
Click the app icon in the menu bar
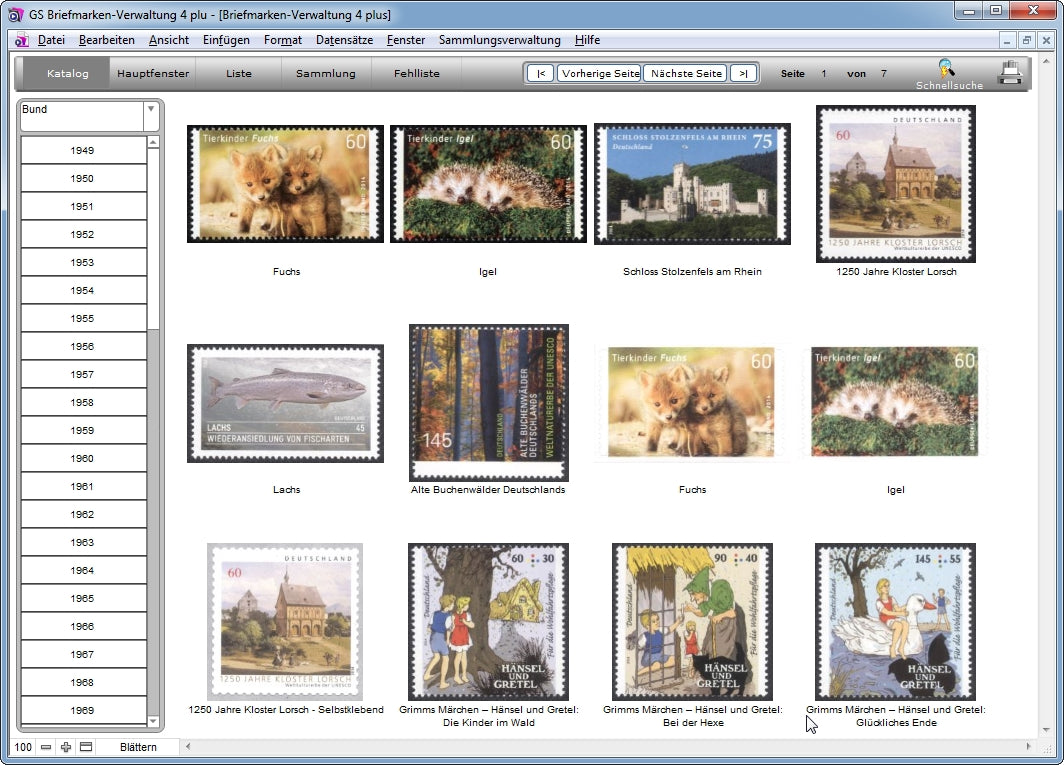[x=21, y=40]
